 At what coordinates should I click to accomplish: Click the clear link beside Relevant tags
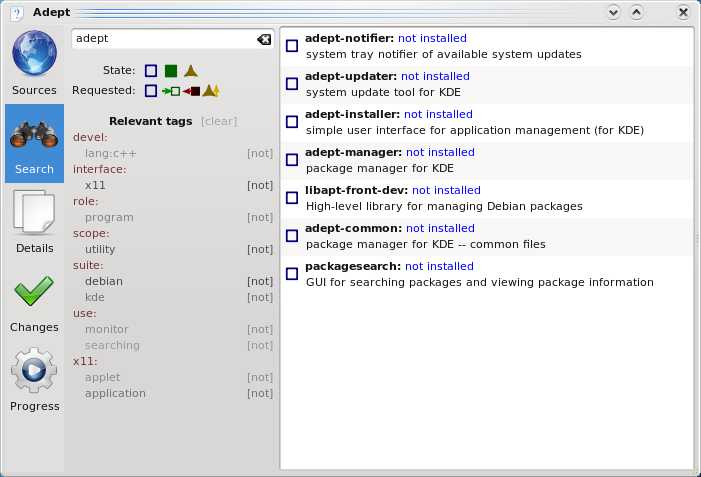pos(219,121)
